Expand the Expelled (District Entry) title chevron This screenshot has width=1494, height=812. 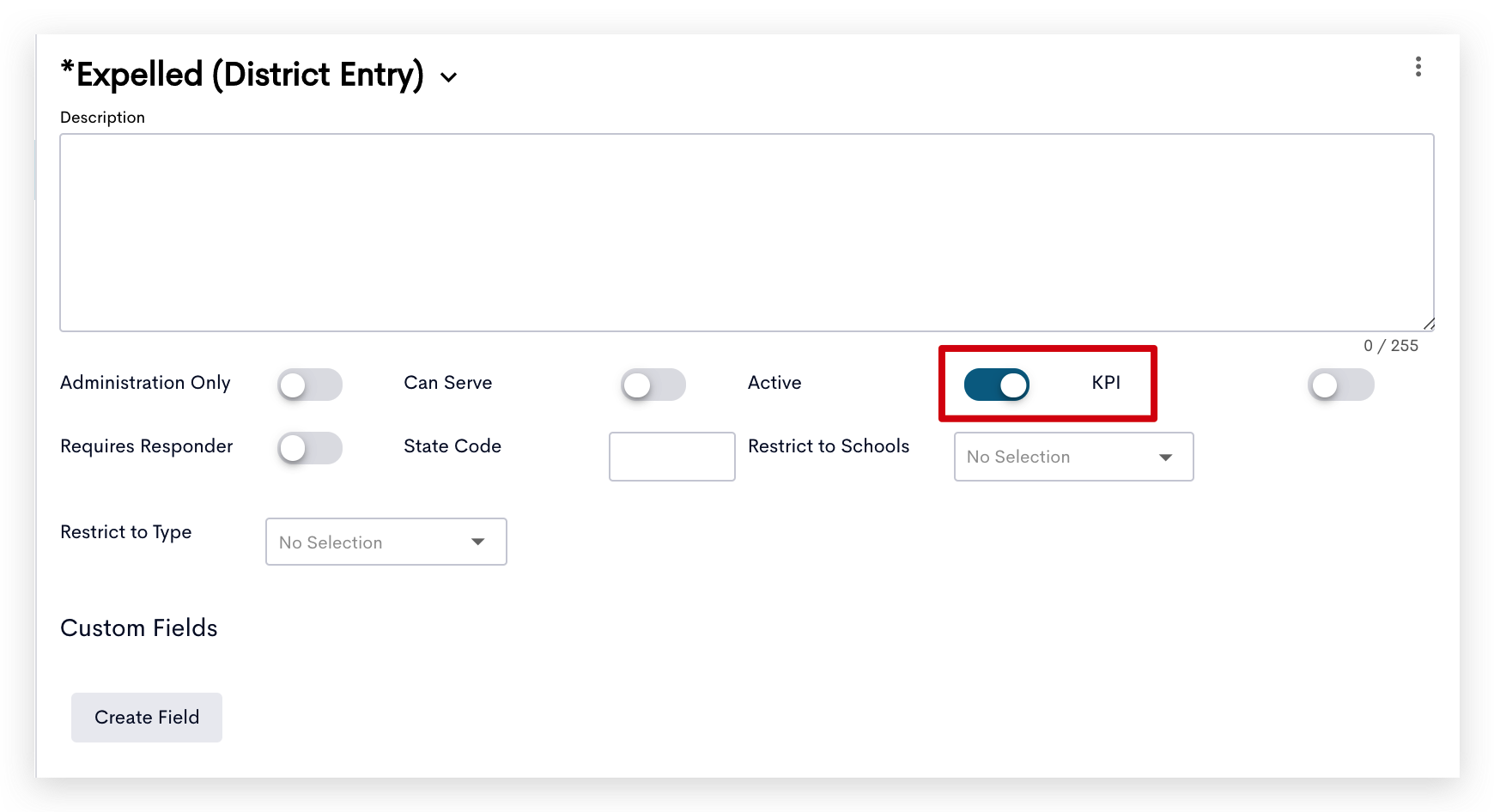(x=448, y=77)
